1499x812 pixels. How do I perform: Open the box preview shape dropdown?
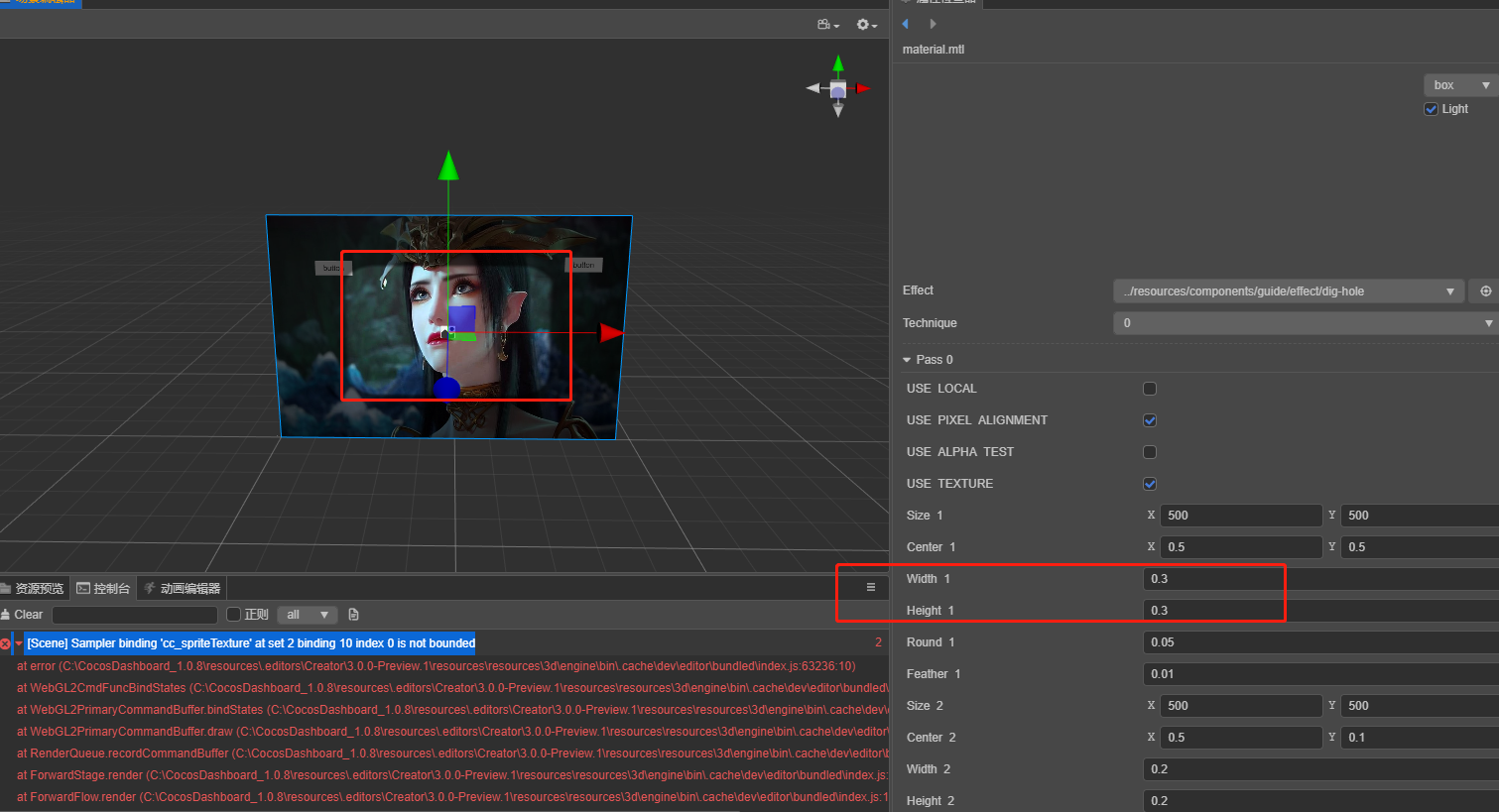1459,85
